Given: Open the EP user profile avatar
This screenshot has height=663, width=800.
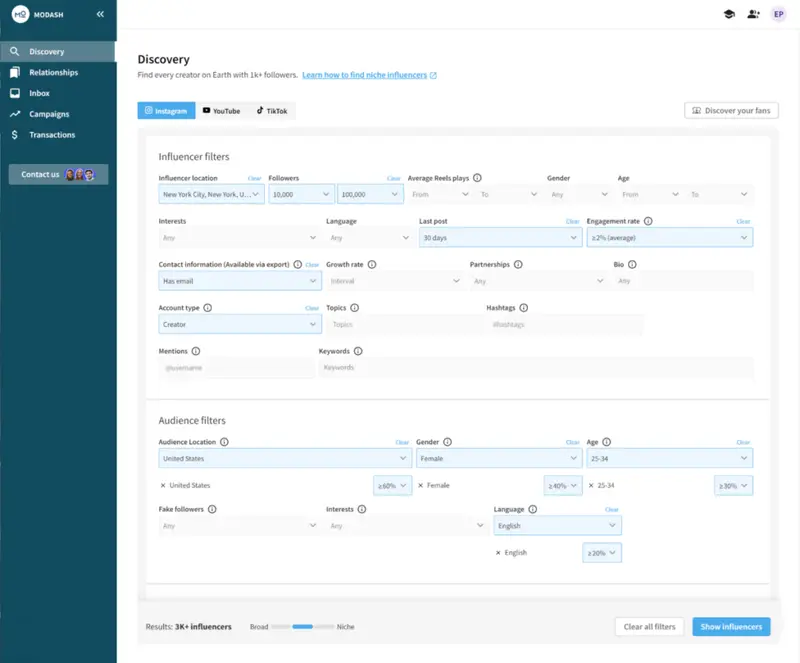Looking at the screenshot, I should point(778,15).
